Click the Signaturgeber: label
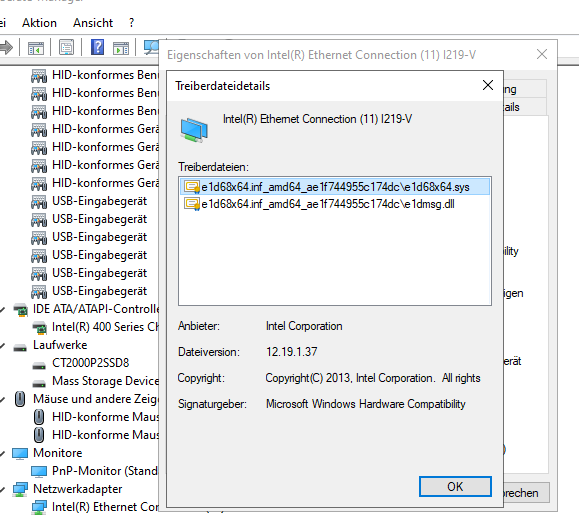This screenshot has height=518, width=579. point(212,404)
